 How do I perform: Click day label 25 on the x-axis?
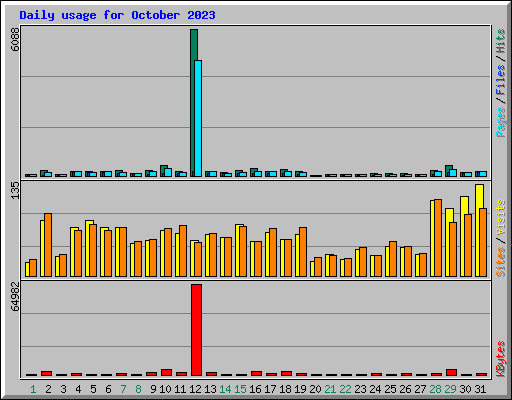(390, 389)
